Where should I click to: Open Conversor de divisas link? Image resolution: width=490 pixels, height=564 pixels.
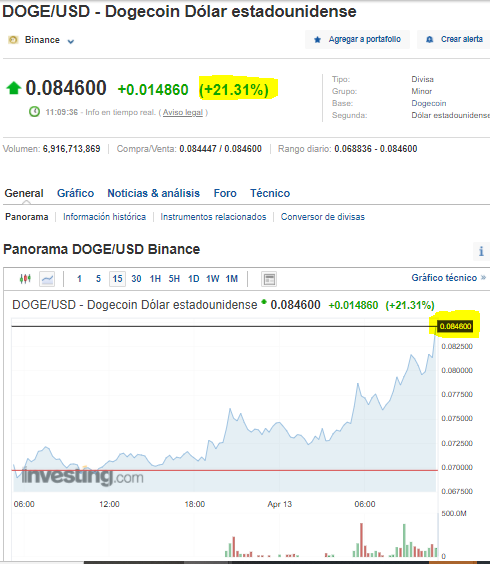coord(323,217)
